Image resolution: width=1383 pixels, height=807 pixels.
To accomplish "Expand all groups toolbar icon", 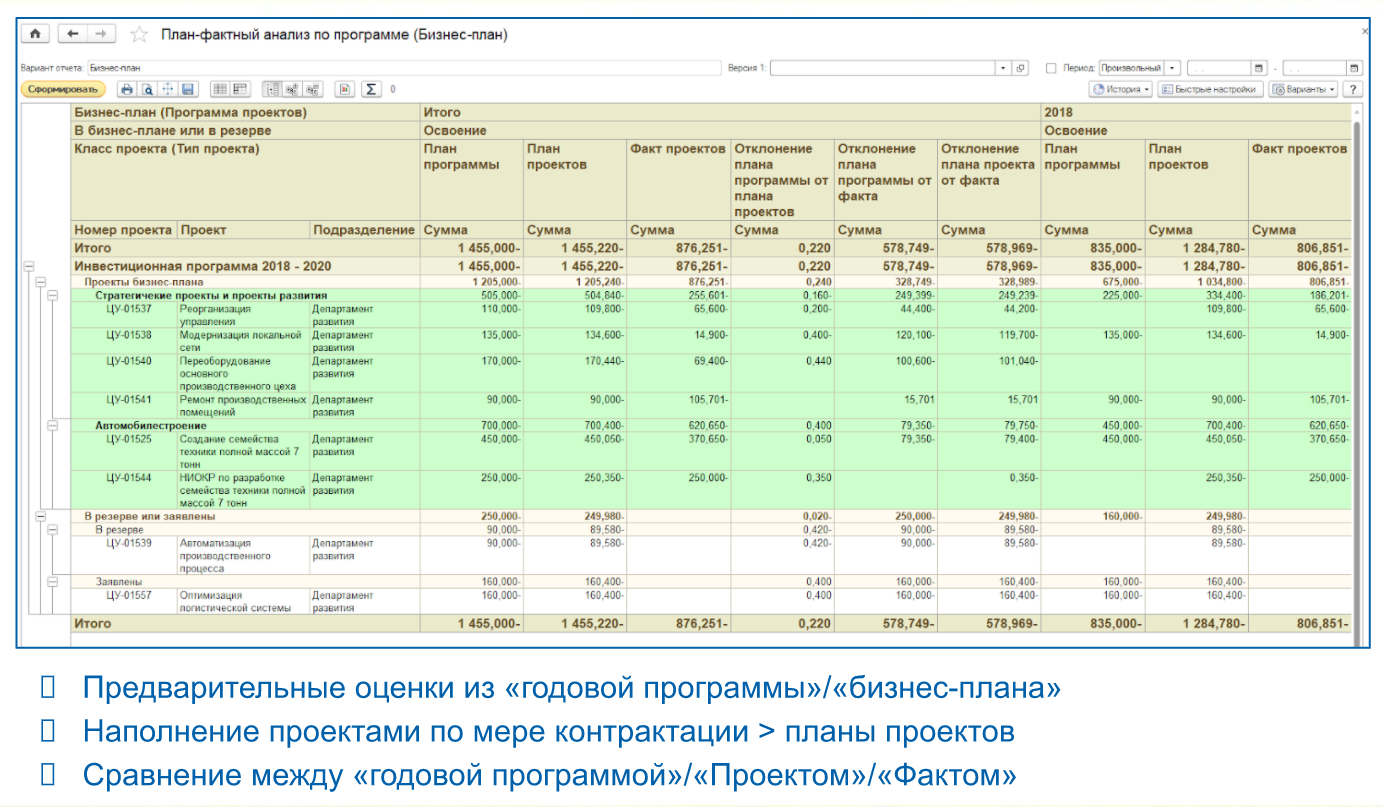I will pyautogui.click(x=293, y=89).
